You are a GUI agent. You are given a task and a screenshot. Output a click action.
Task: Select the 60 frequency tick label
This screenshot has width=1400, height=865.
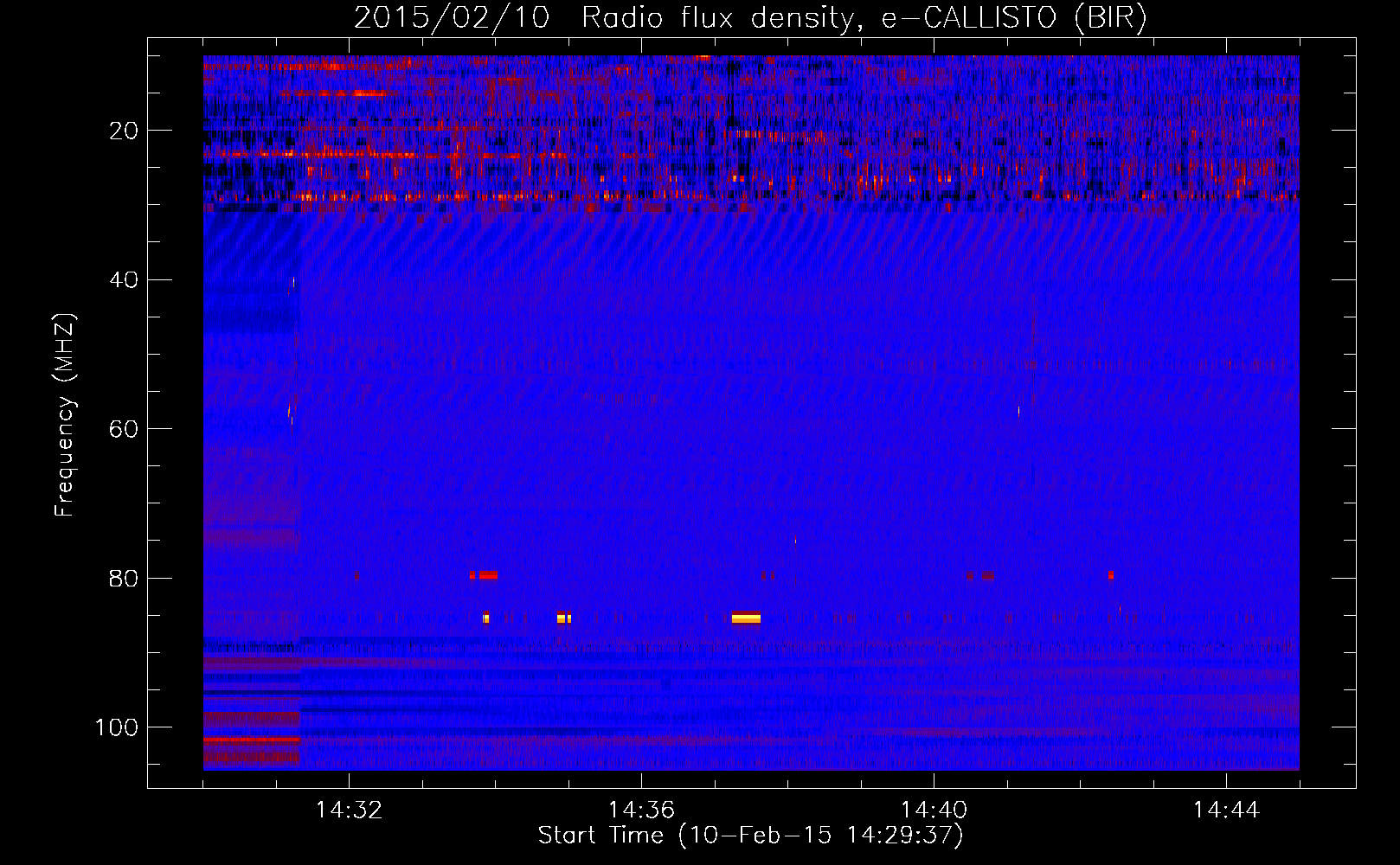click(124, 429)
